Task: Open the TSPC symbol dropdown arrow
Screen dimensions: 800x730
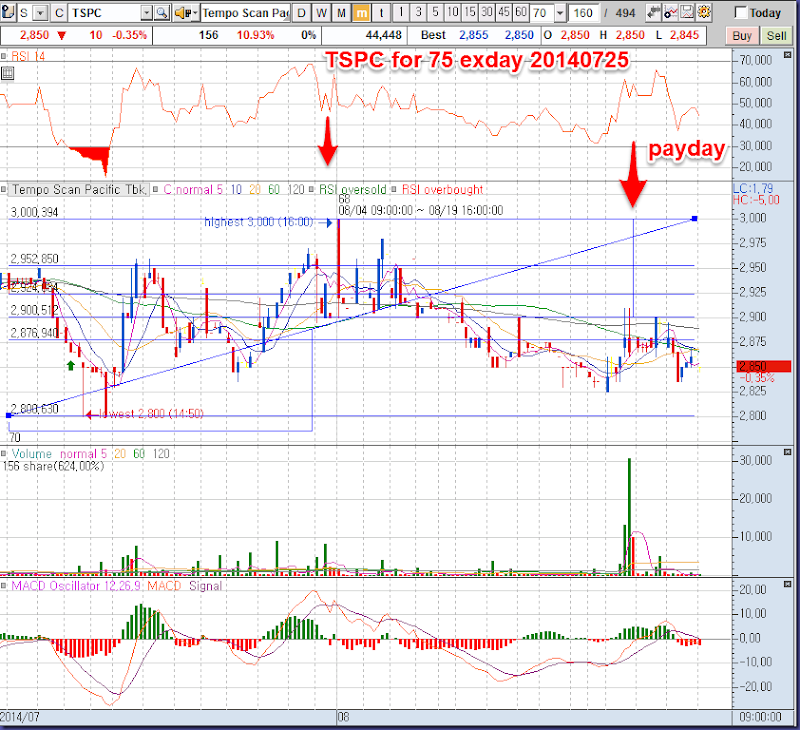Action: click(x=147, y=13)
